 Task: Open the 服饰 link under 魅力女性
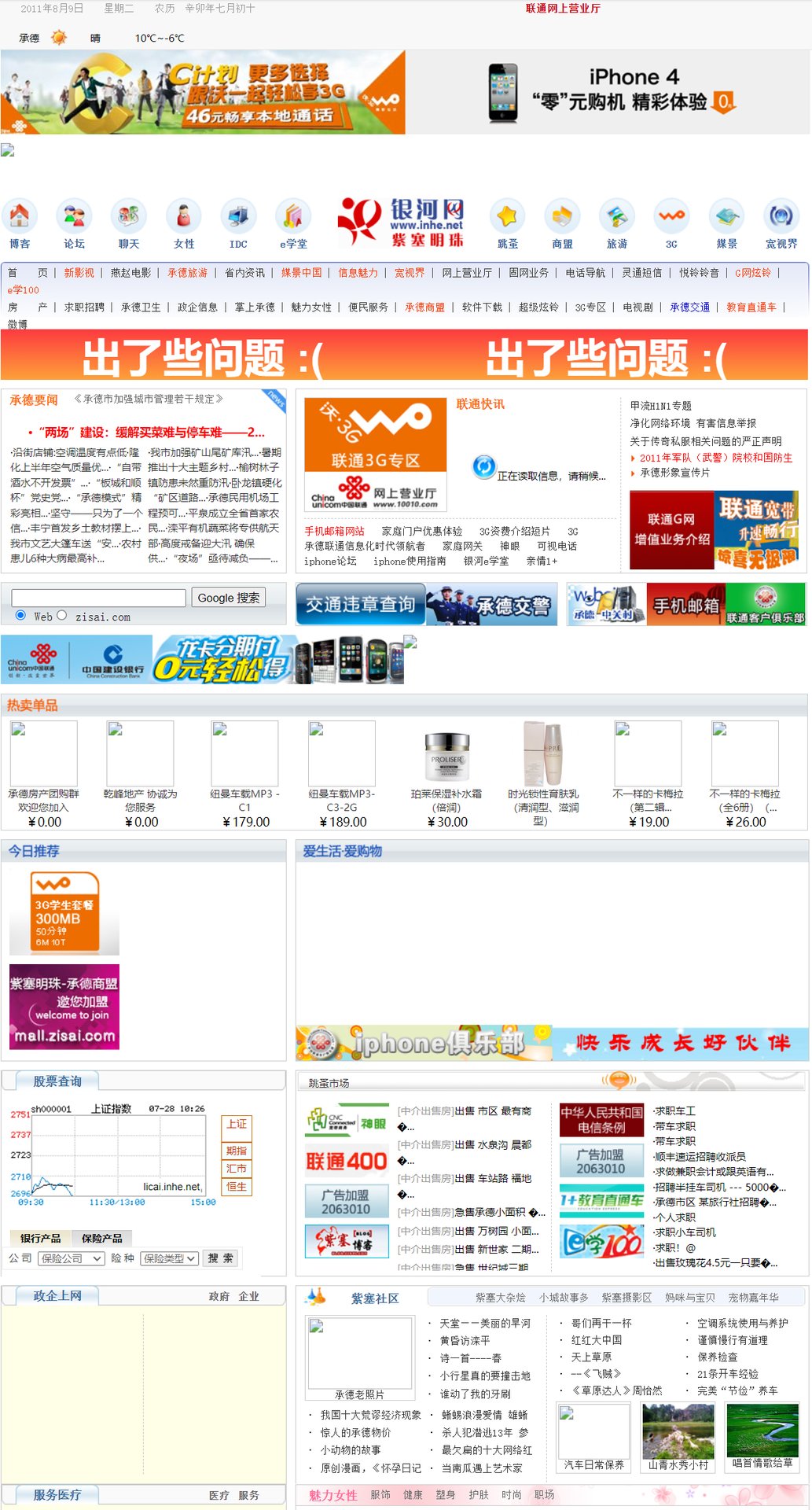pyautogui.click(x=380, y=1495)
